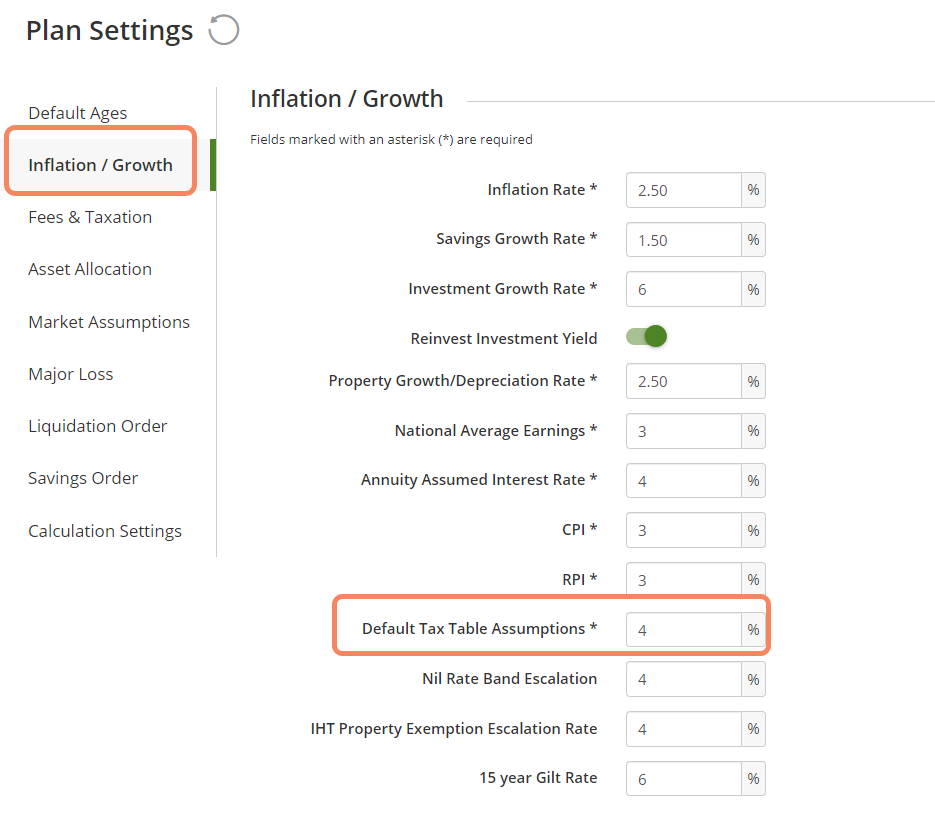Toggle Reinvest Investment Yield switch
Image resolution: width=935 pixels, height=827 pixels.
646,337
